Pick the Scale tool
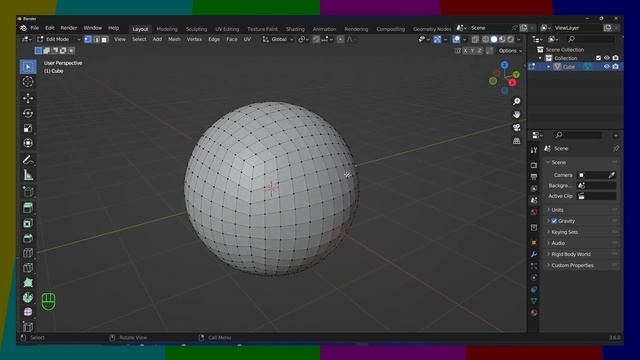Viewport: 640px width, 360px height. click(x=28, y=128)
